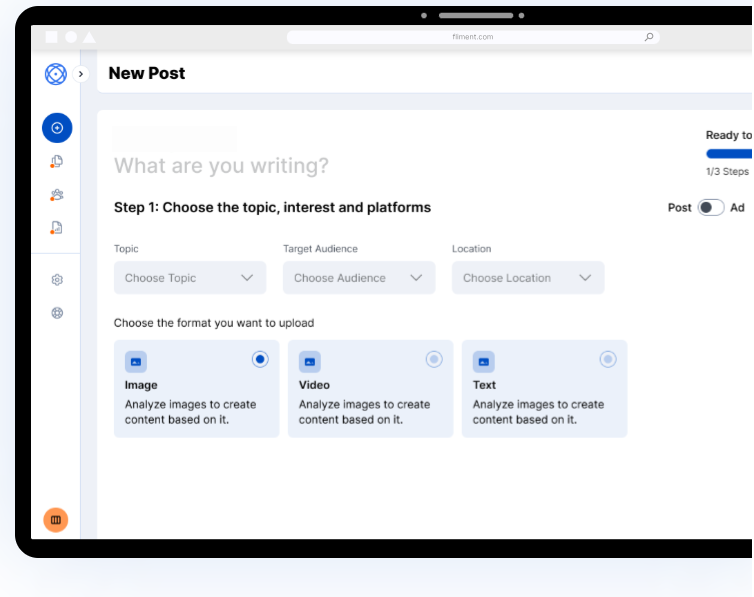Toggle the Post/Ad switch
The width and height of the screenshot is (754, 597).
coord(710,208)
